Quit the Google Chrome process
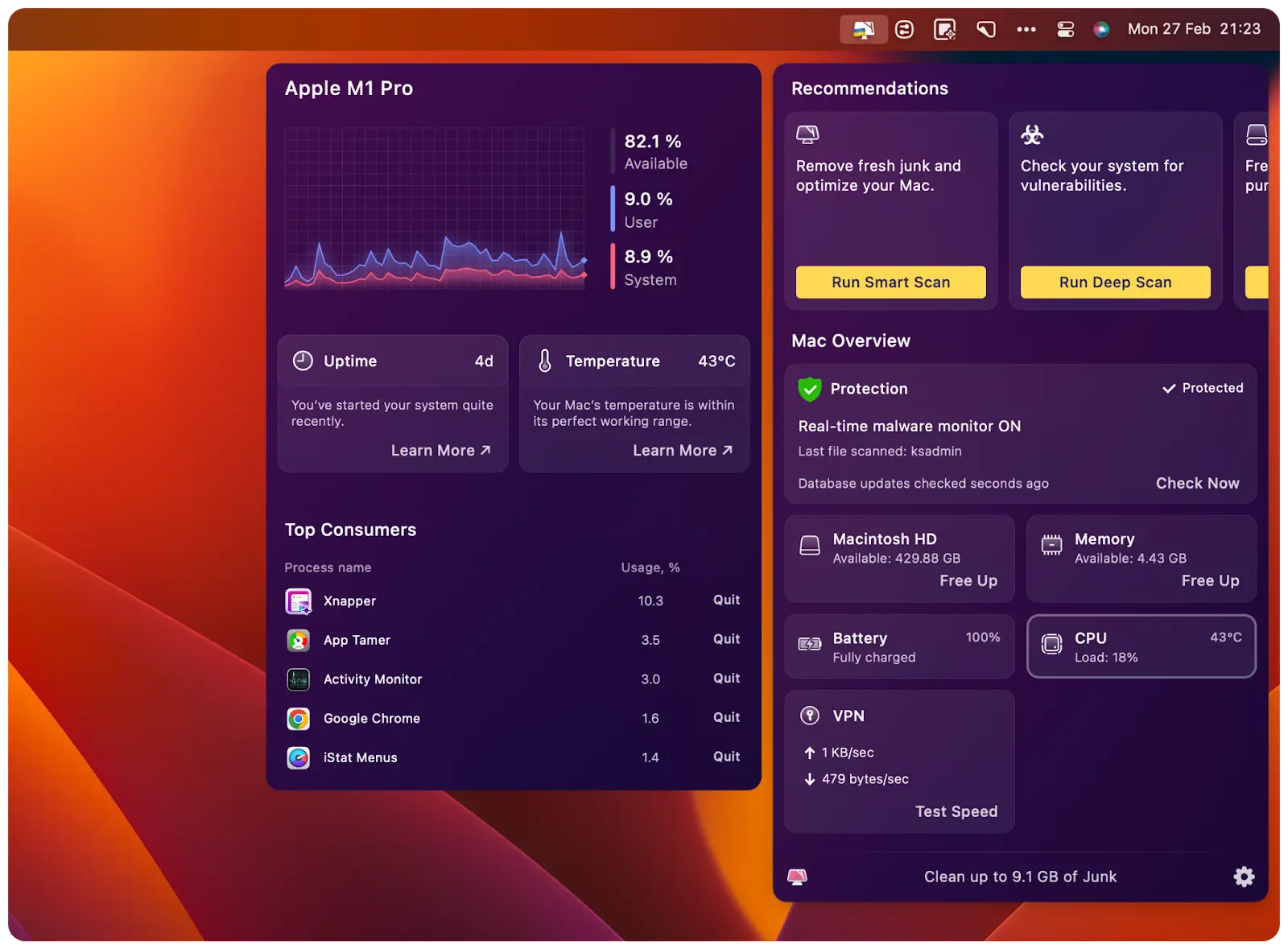The height and width of the screenshot is (949, 1288). pos(726,717)
